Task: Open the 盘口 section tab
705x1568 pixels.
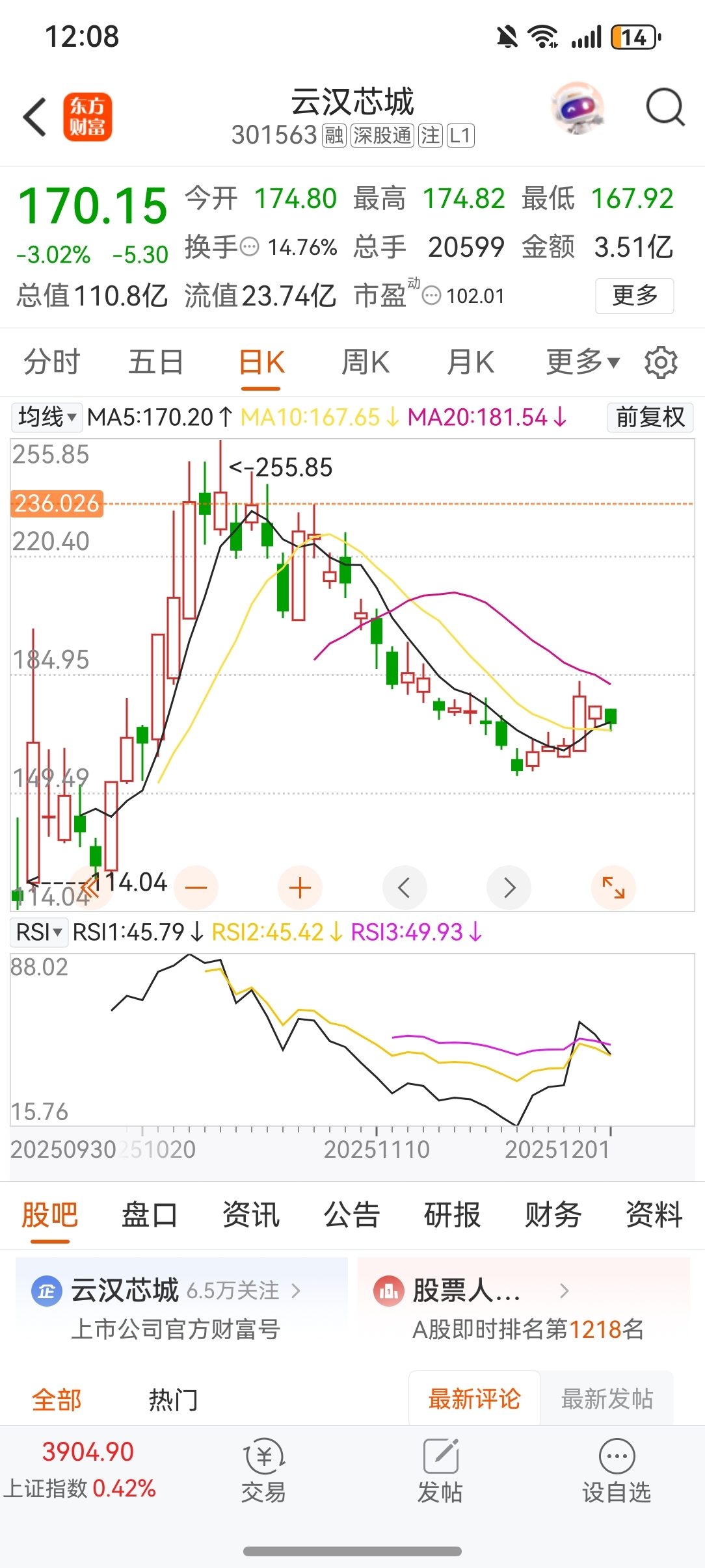Action: point(150,1214)
